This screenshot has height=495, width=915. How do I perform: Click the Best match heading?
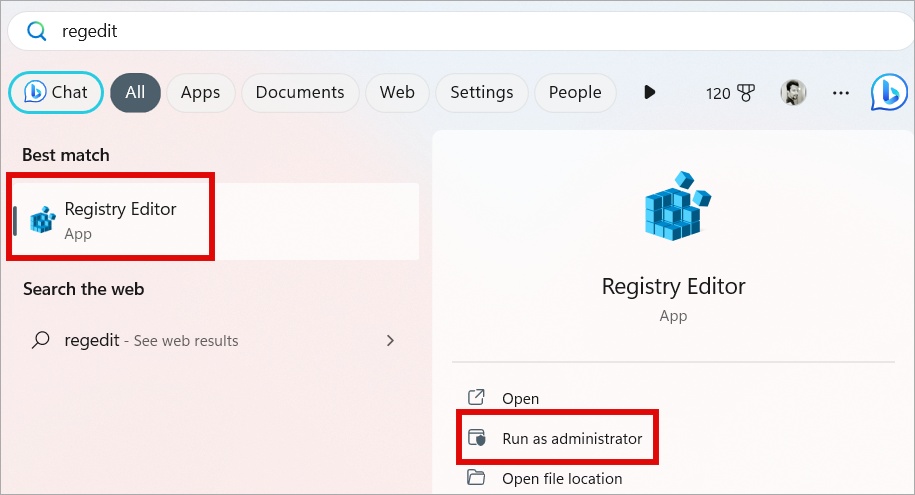(x=66, y=155)
